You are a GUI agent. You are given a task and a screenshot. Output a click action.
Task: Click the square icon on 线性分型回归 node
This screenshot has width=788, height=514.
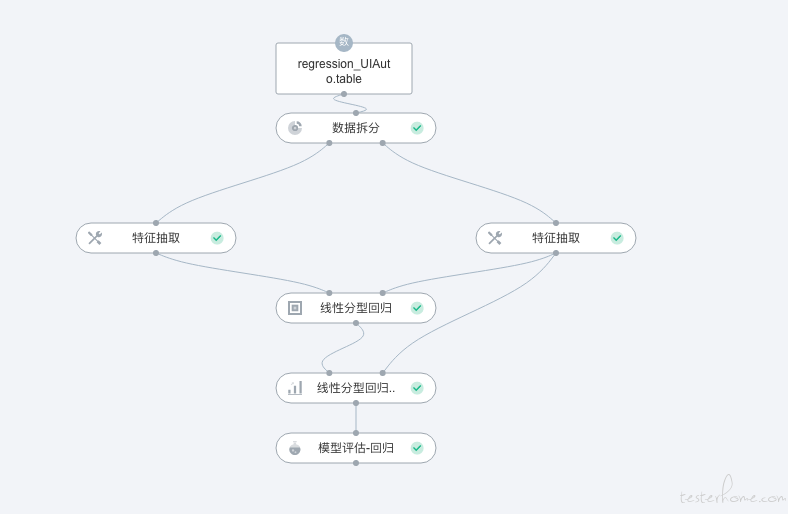pyautogui.click(x=295, y=308)
